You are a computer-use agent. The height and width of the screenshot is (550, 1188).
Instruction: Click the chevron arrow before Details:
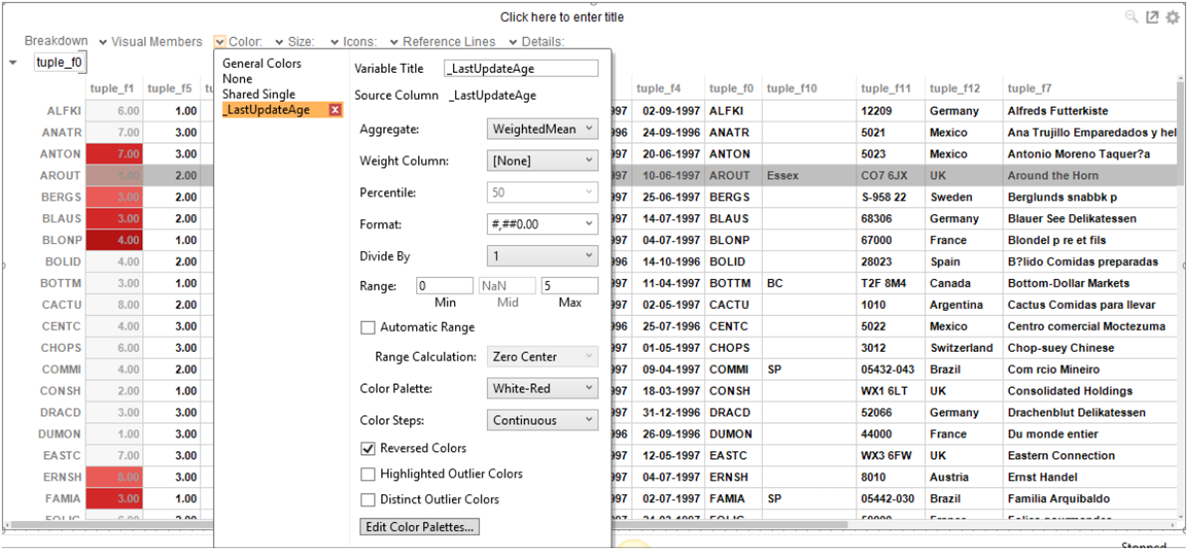pyautogui.click(x=512, y=42)
